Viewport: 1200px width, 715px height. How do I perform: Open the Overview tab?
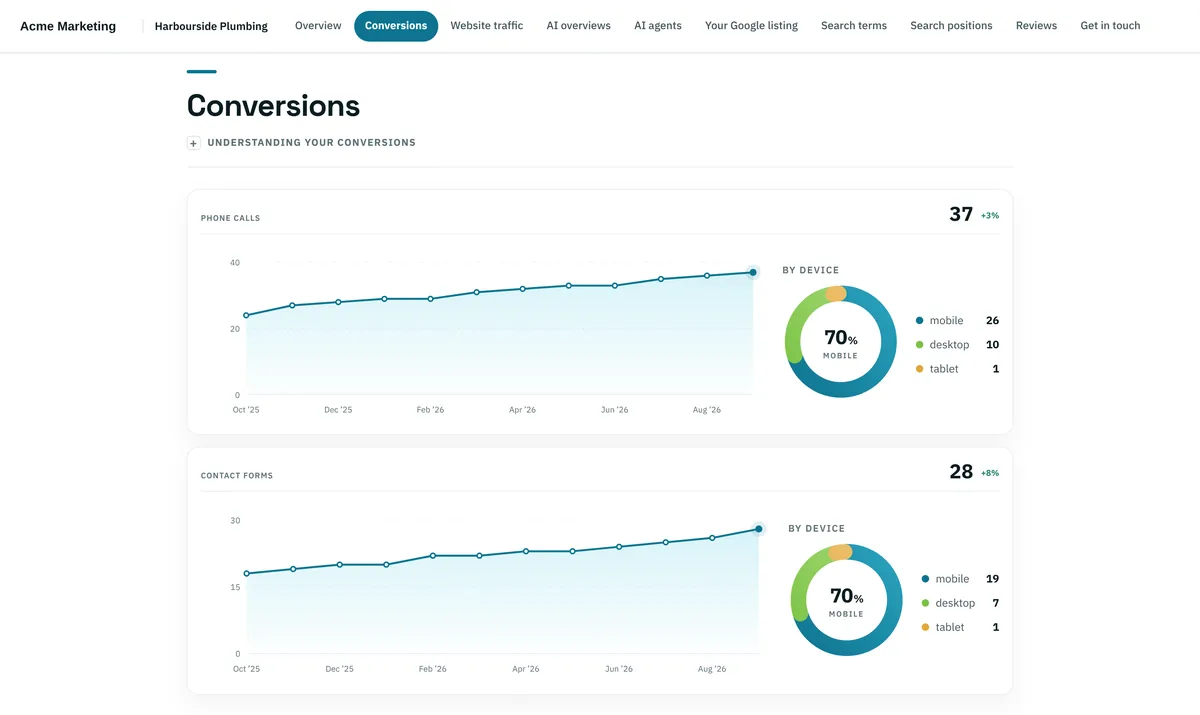point(318,26)
